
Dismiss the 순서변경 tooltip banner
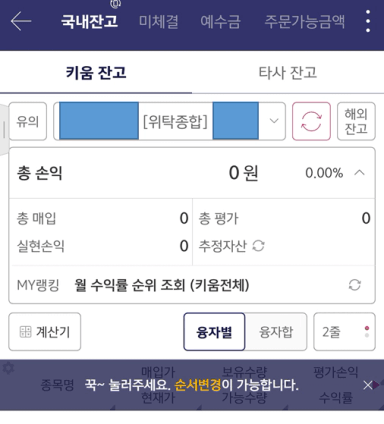(368, 385)
